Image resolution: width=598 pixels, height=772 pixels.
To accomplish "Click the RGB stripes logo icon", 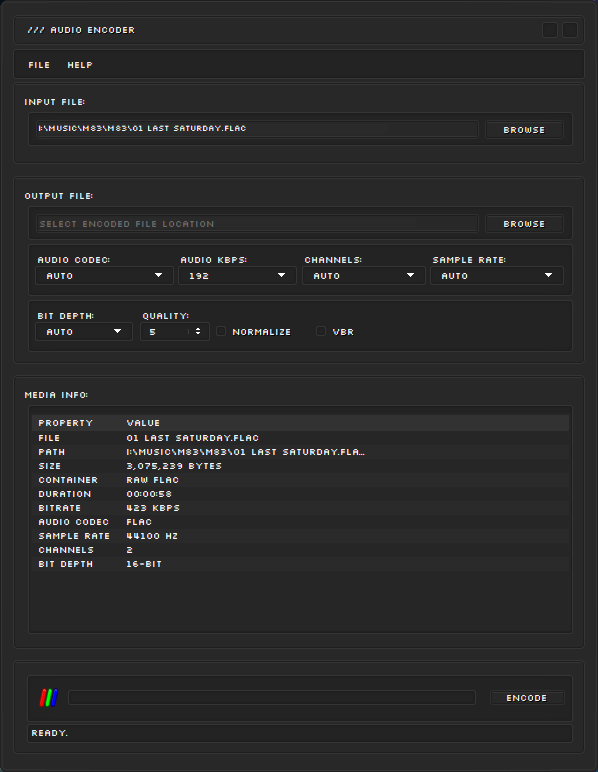I will point(49,698).
